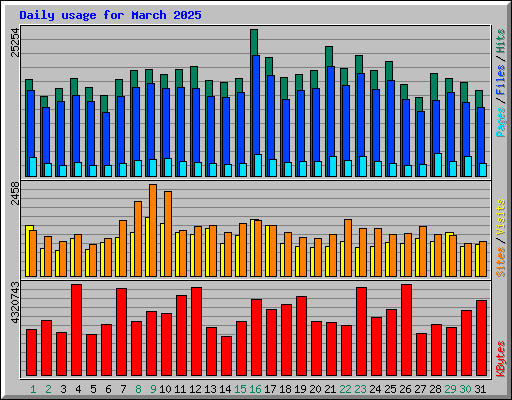Image resolution: width=512 pixels, height=400 pixels.
Task: Click day 12 on the date axis
Action: point(195,389)
